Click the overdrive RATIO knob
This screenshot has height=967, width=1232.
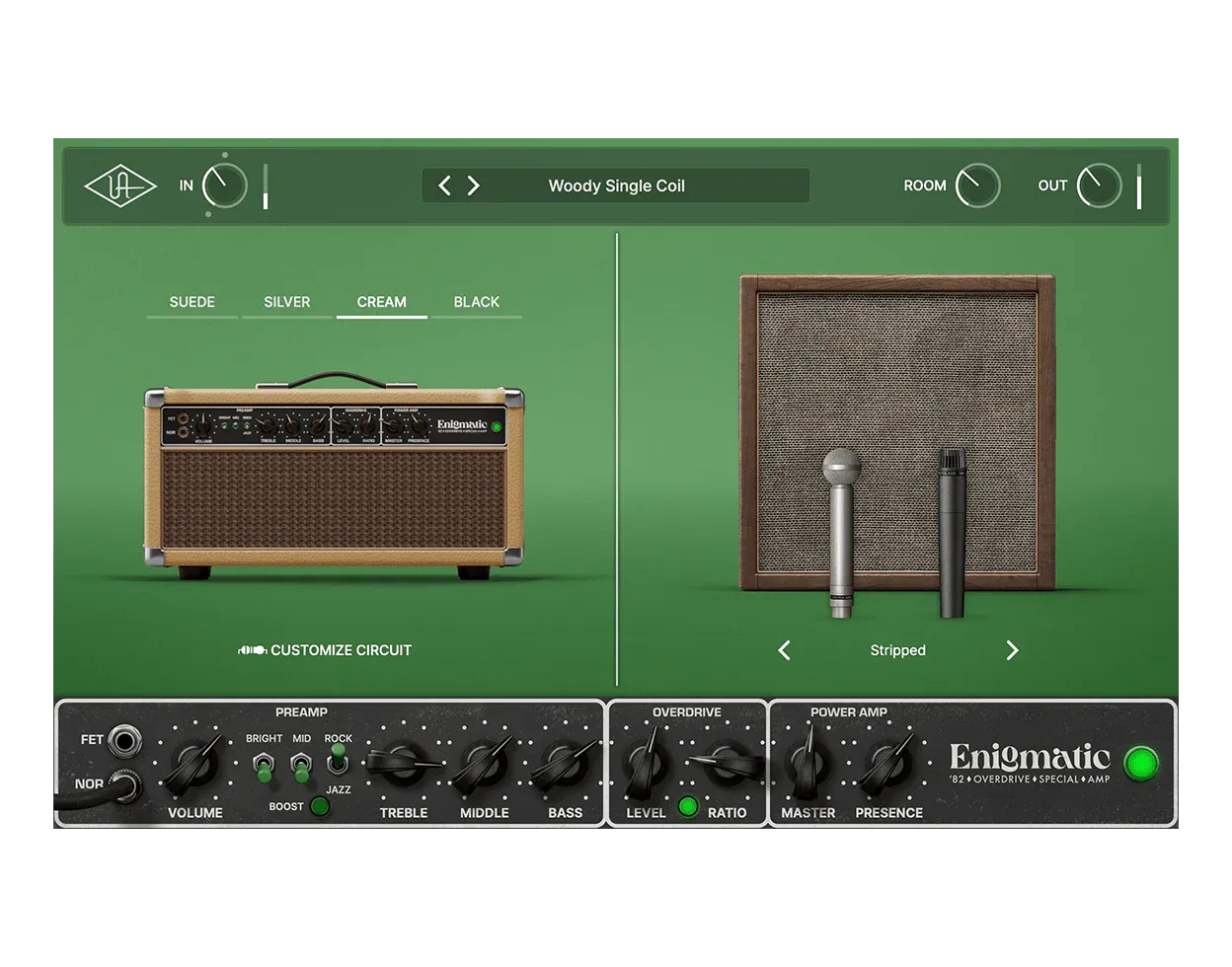coord(726,766)
